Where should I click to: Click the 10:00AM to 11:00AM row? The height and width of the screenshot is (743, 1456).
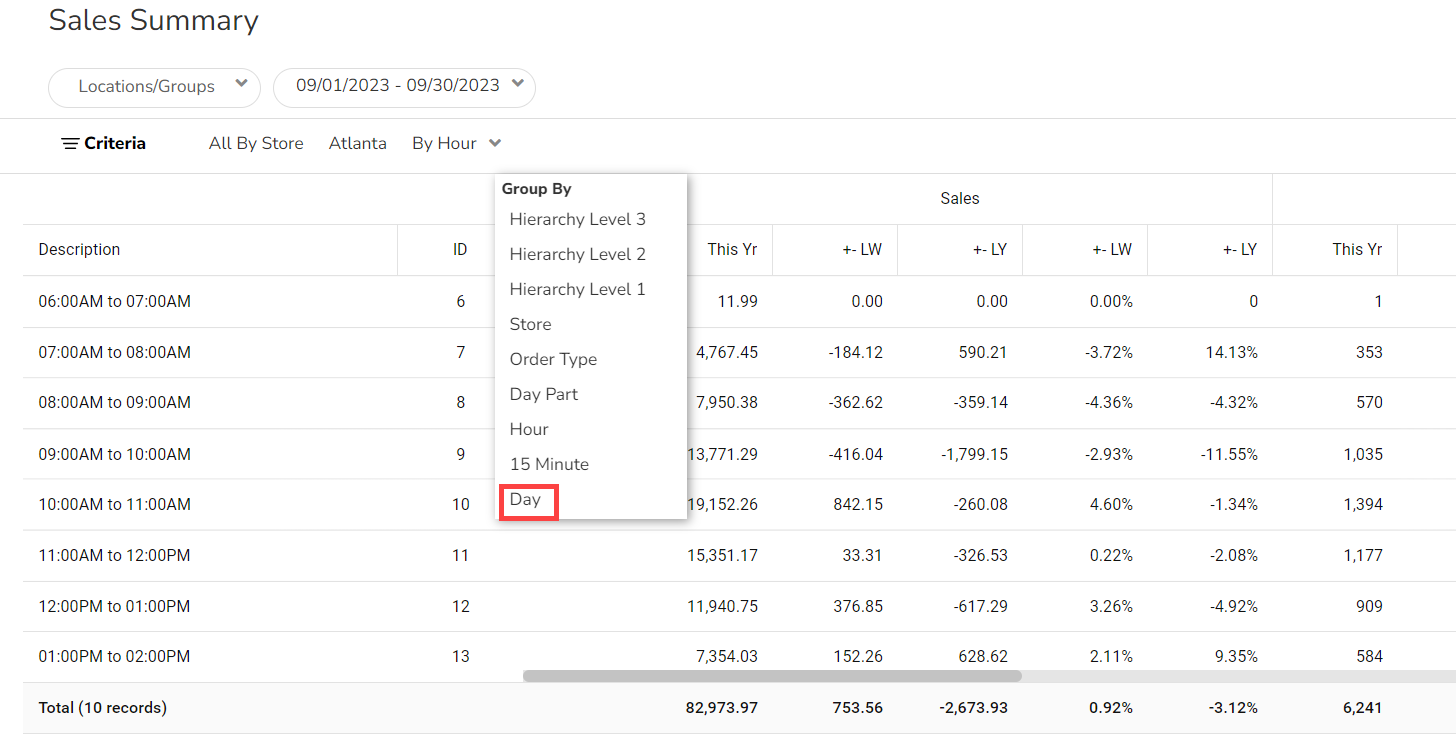pos(114,505)
